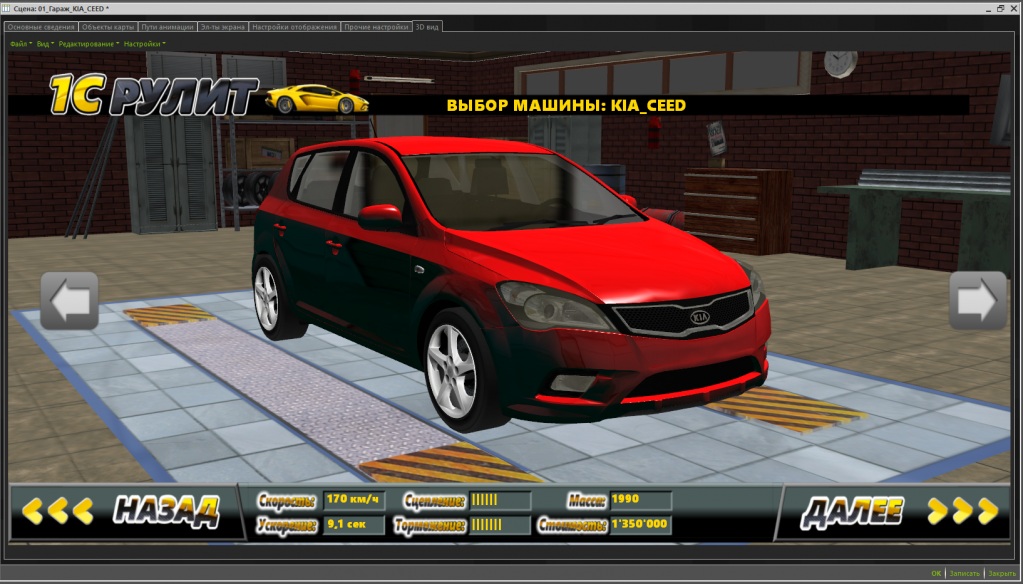Click the cost value 1'350'000
1023x584 pixels.
coord(641,525)
